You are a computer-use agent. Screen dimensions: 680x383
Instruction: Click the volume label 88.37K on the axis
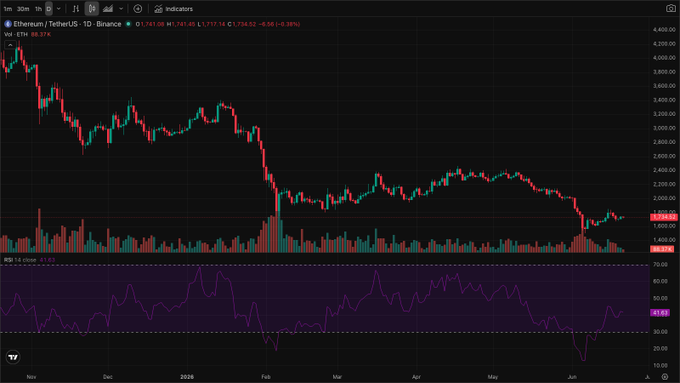coord(662,249)
